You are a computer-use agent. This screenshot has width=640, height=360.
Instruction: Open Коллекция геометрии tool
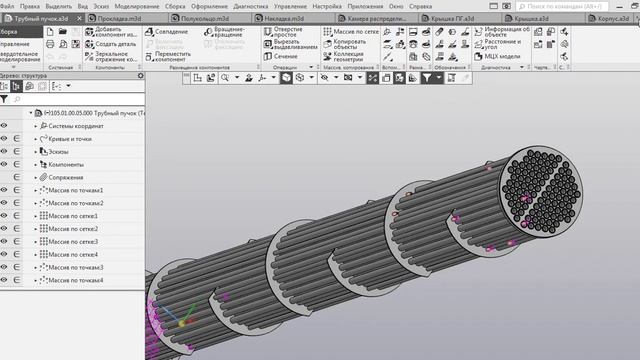pos(344,56)
